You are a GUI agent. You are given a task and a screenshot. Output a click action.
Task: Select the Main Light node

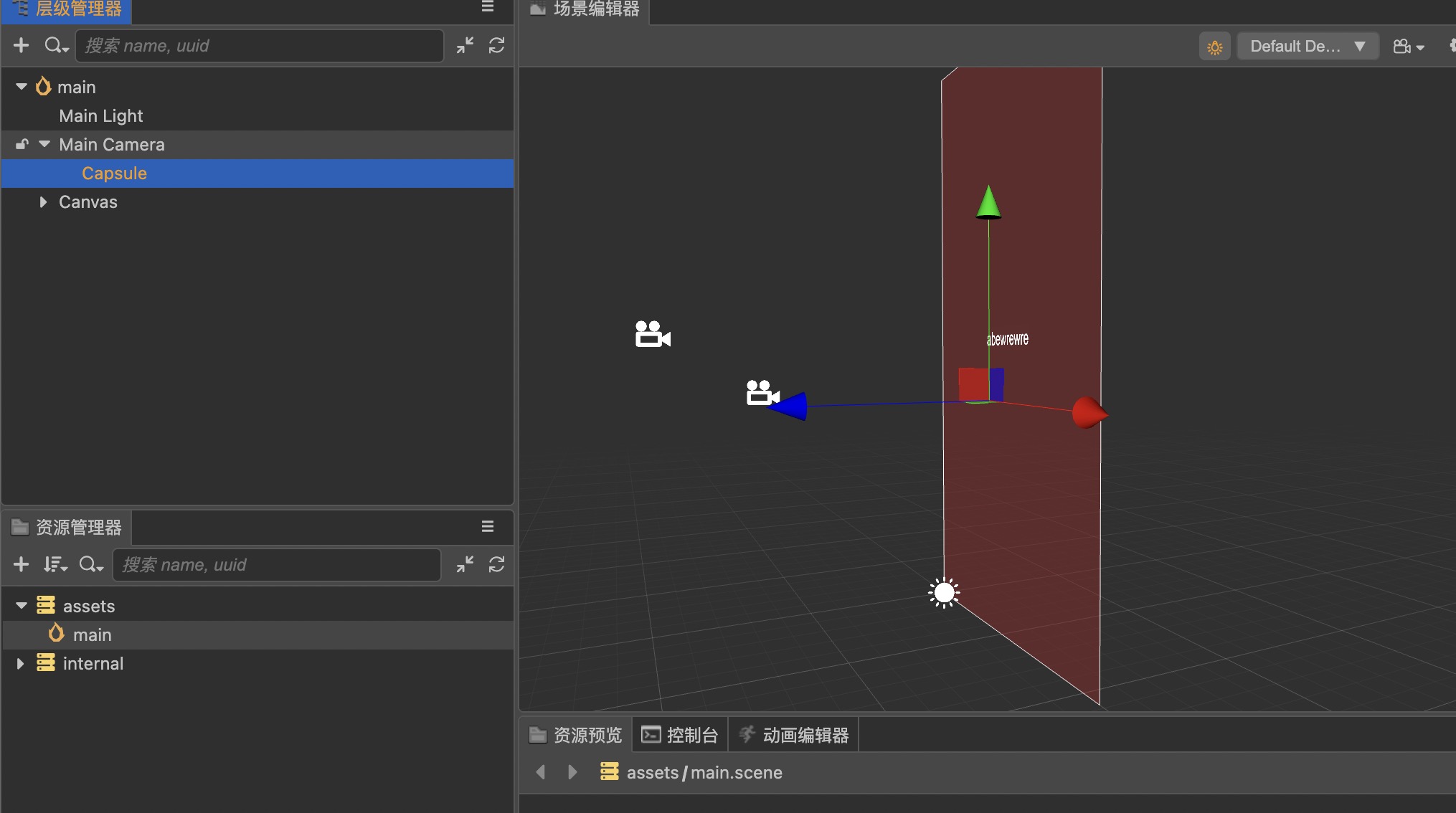point(101,116)
